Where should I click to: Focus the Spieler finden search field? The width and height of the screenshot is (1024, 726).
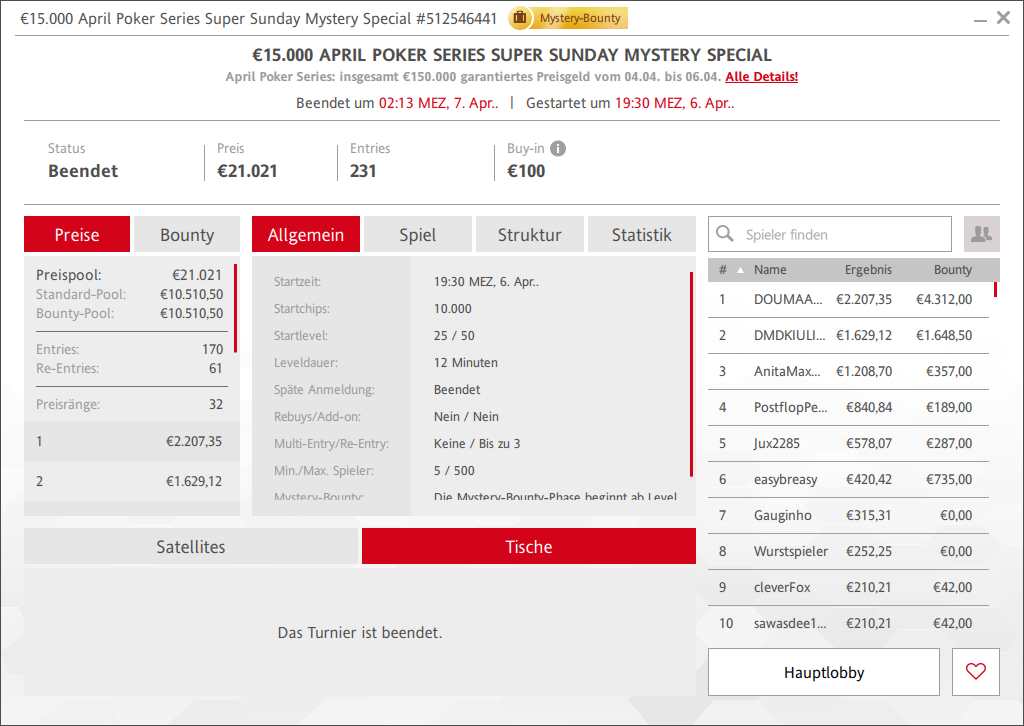point(829,234)
